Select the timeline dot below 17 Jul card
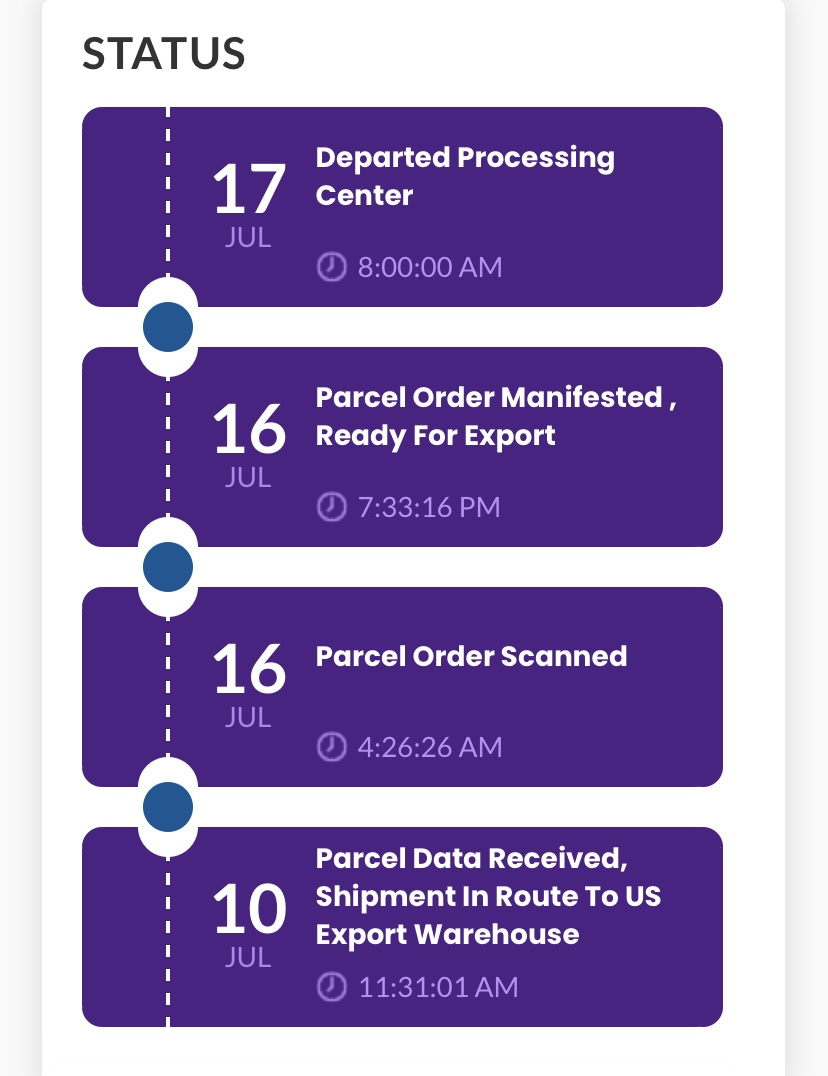The width and height of the screenshot is (828, 1076). 168,327
